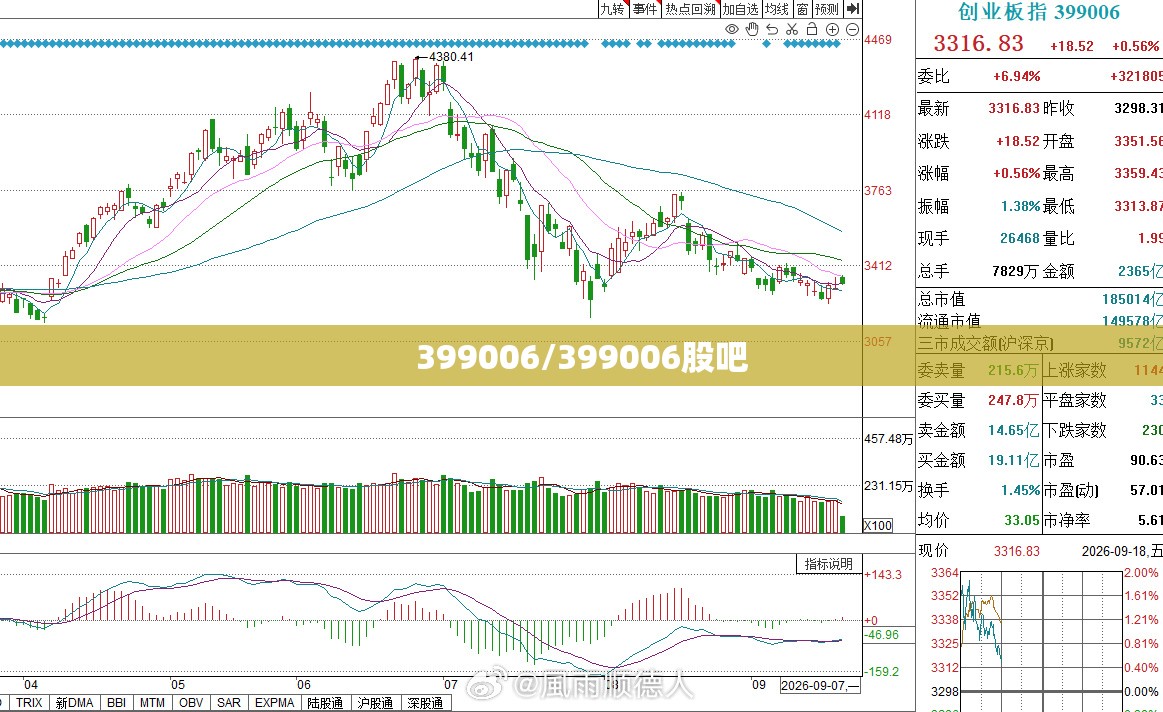
Task: Click the 总市值 row label
Action: coord(941,299)
